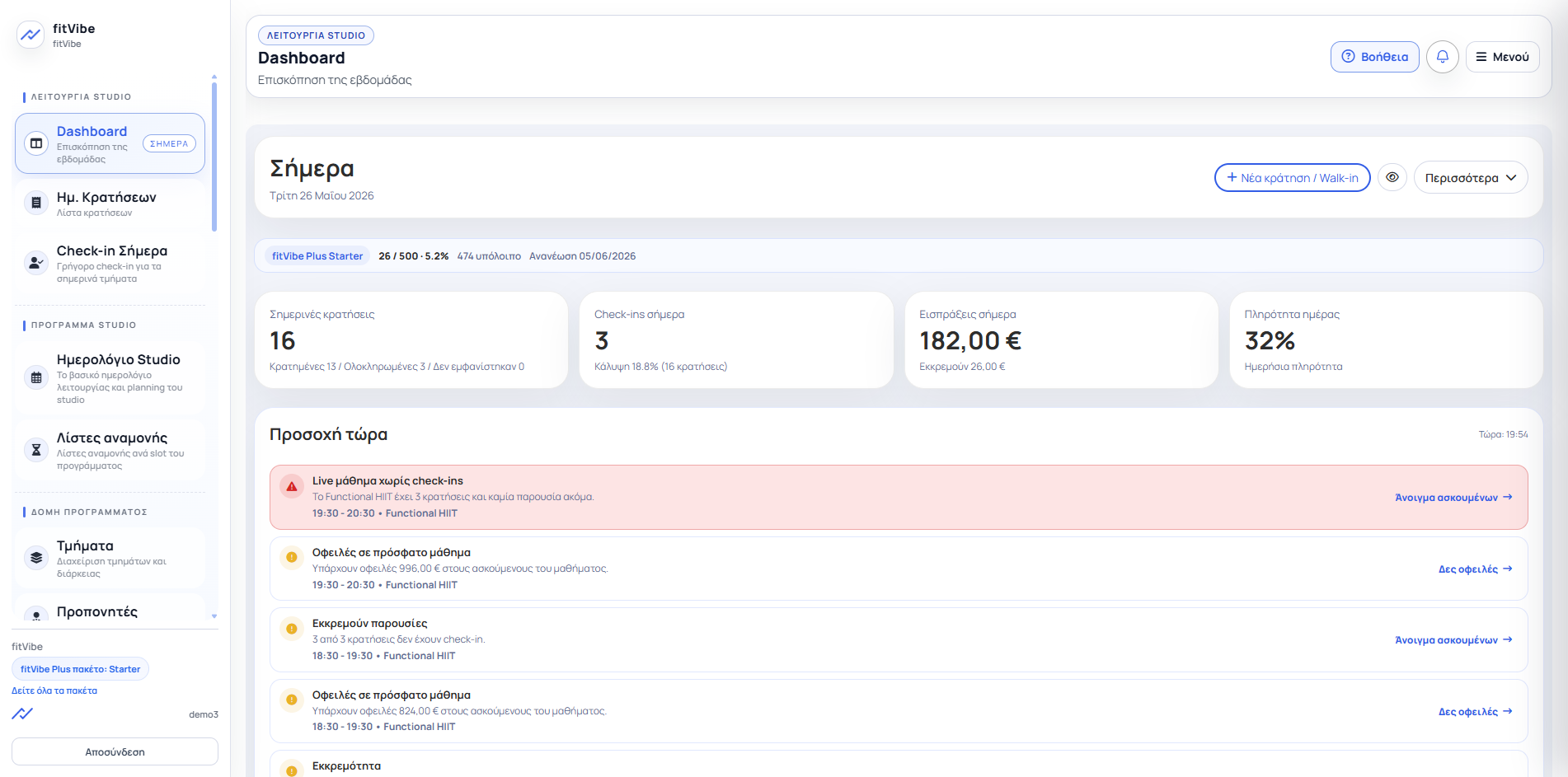Click the '474 υπόλοιπο' text
Screen dimensions: 1568x777
pyautogui.click(x=489, y=256)
